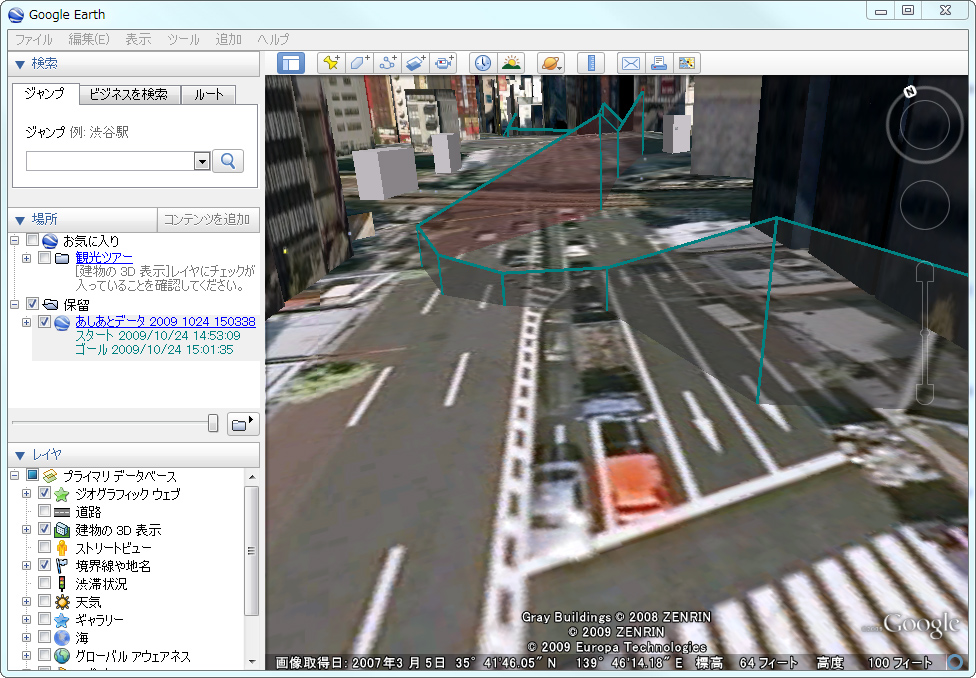Print the current view
The width and height of the screenshot is (976, 678).
pyautogui.click(x=659, y=62)
